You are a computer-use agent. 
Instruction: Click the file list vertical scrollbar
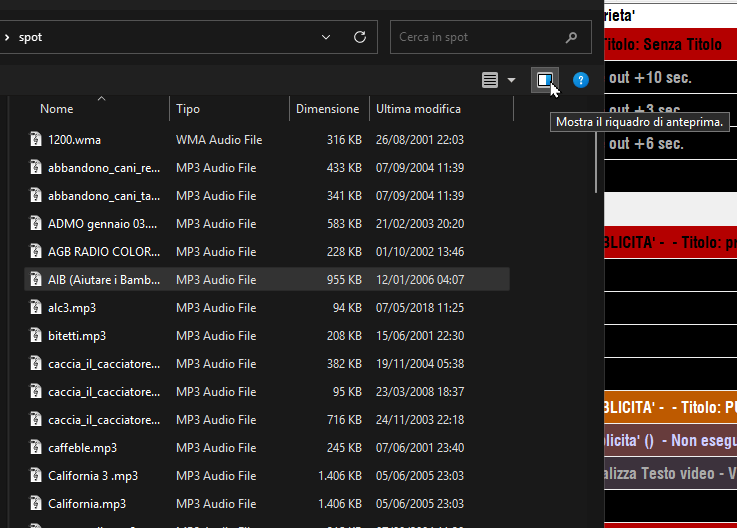pos(596,160)
